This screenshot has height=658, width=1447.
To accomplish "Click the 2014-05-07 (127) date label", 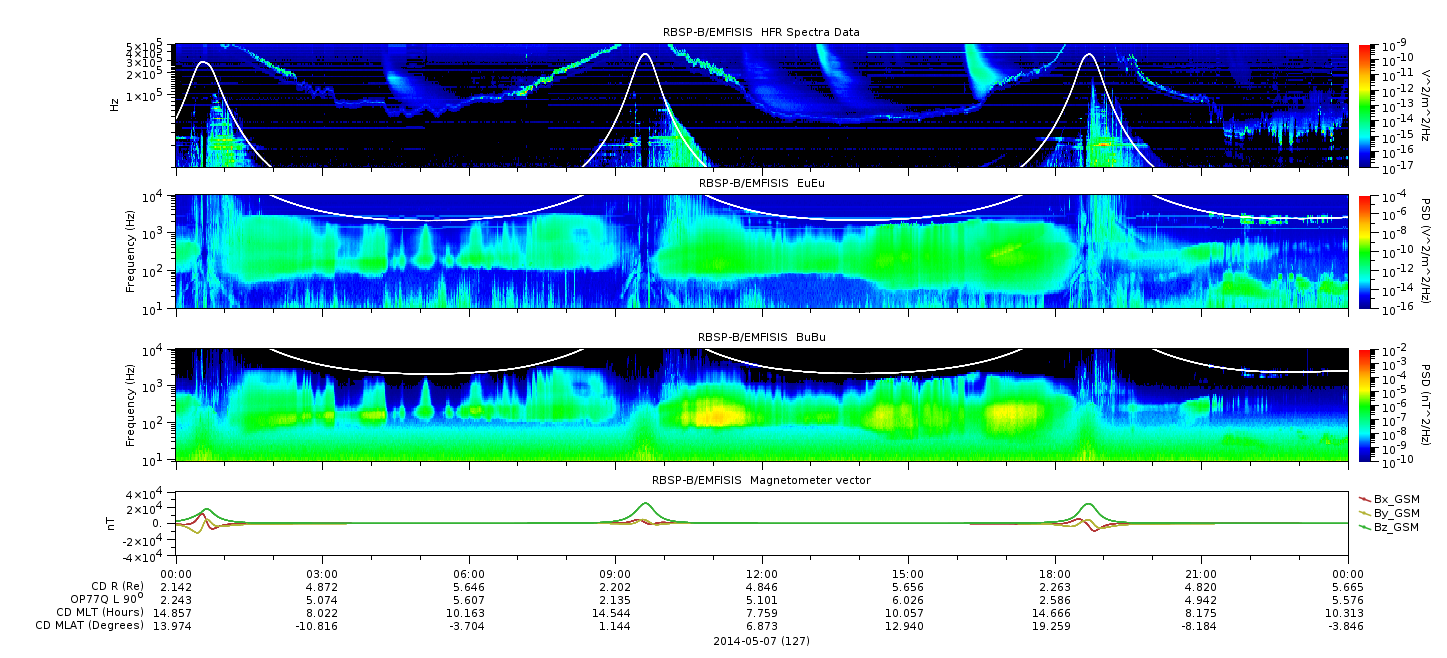I will (x=761, y=640).
